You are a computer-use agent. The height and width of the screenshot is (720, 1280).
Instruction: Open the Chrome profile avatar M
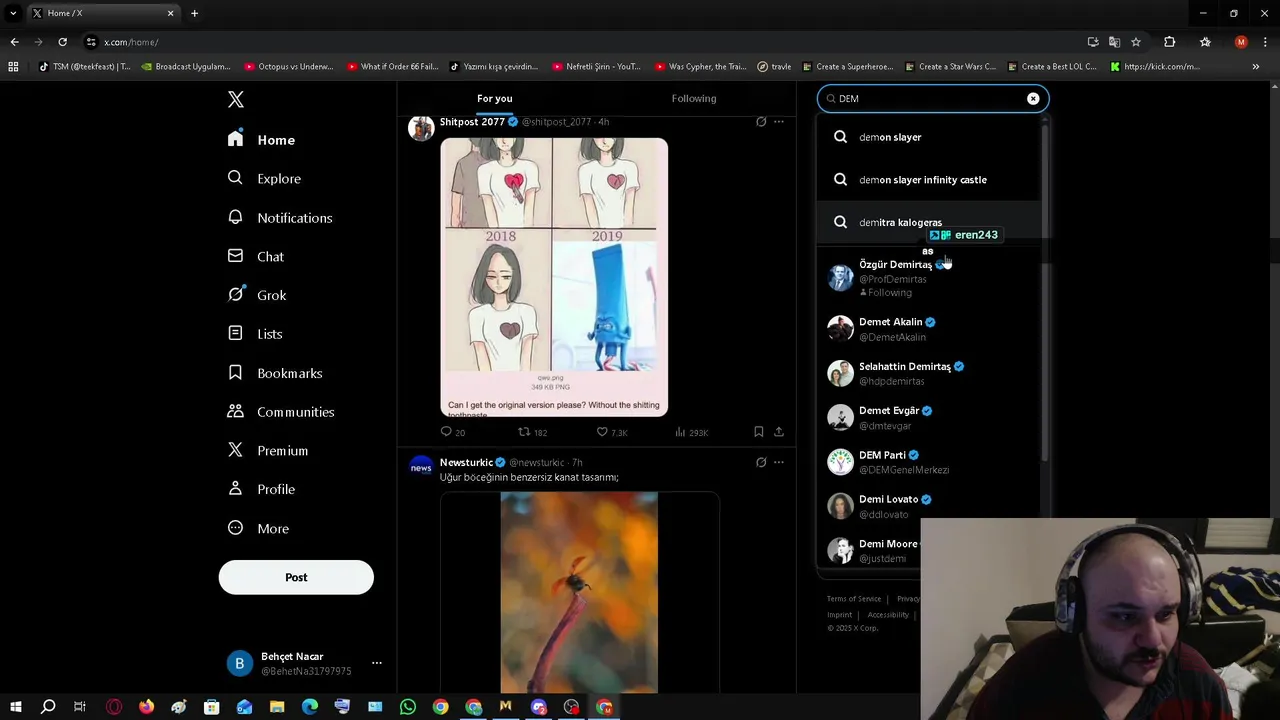1241,42
